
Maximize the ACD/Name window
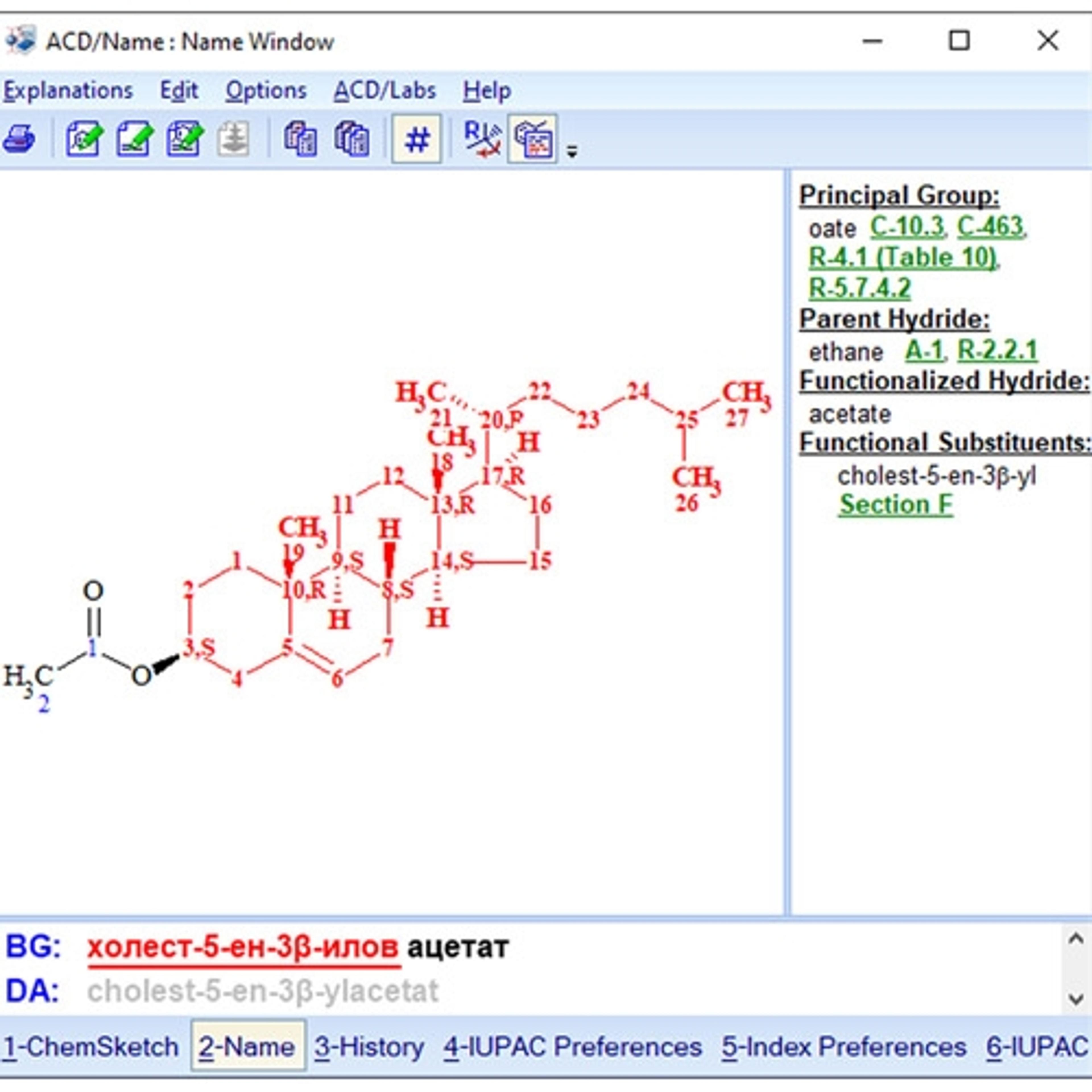click(959, 41)
